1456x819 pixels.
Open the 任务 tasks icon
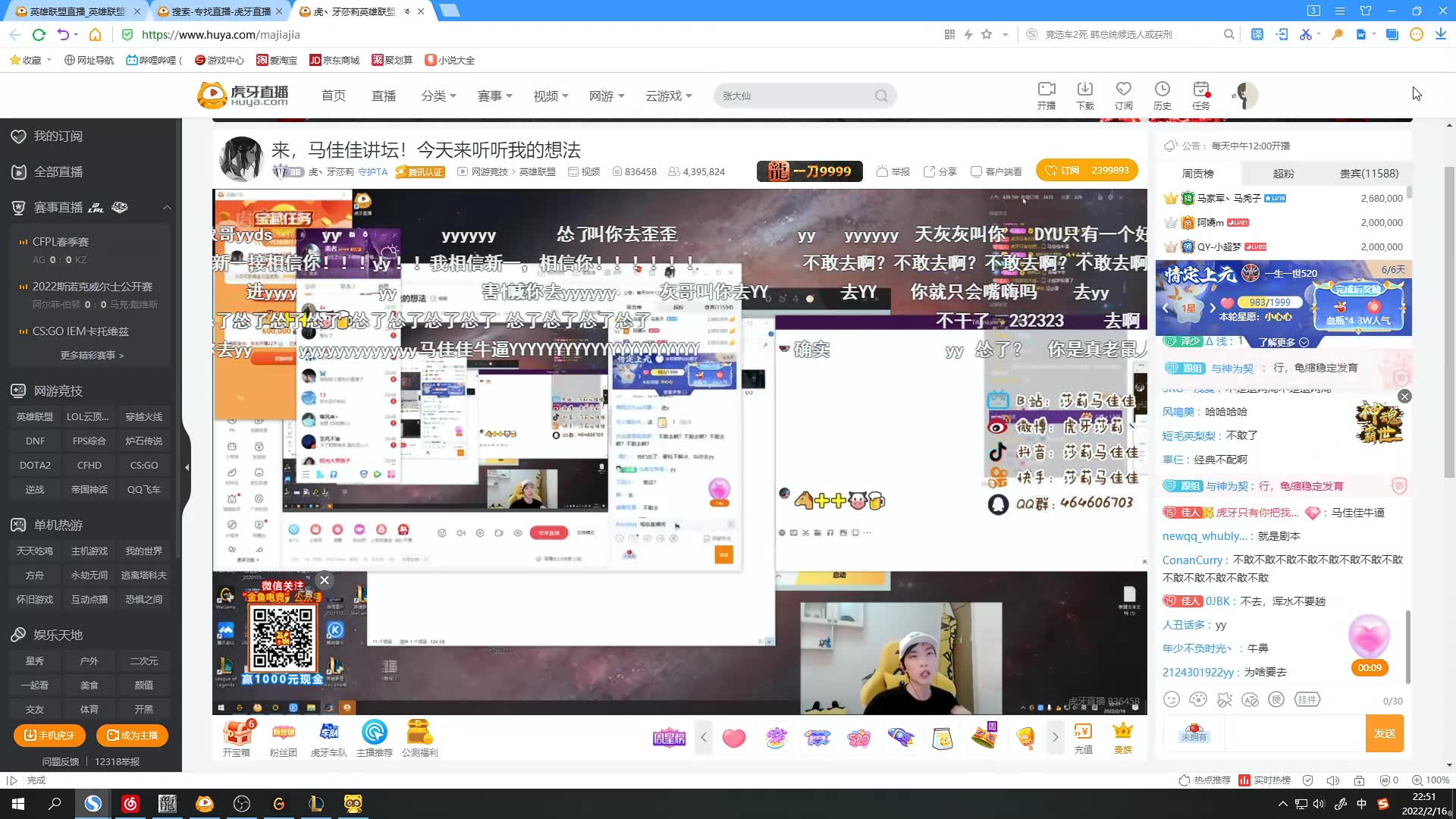(x=1201, y=96)
